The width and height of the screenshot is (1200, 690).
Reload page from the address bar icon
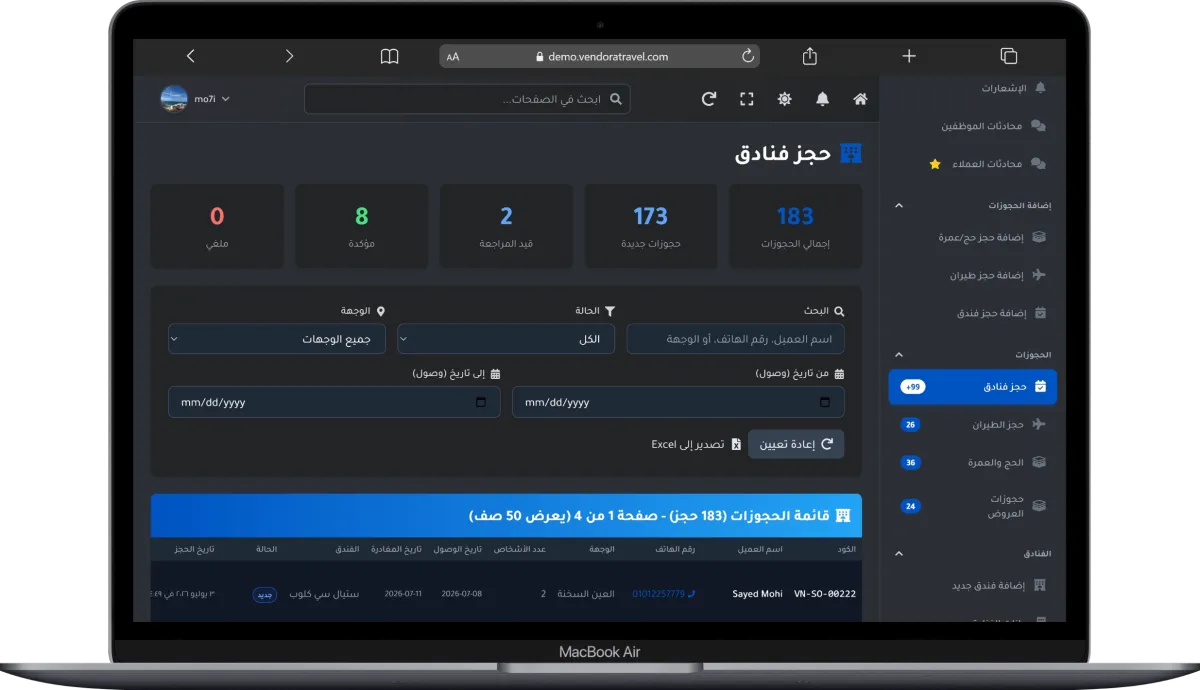[x=747, y=57]
